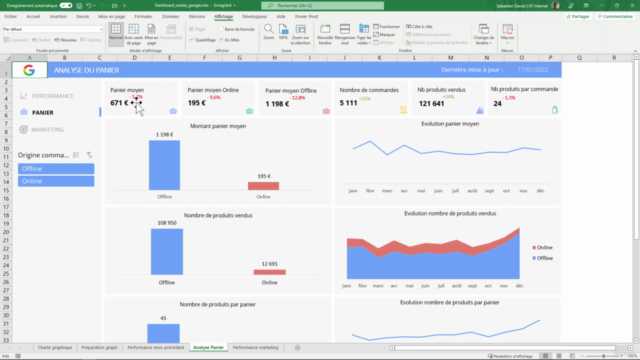Switch to Préparation graph sheet tab
The height and width of the screenshot is (360, 640).
tap(99, 348)
